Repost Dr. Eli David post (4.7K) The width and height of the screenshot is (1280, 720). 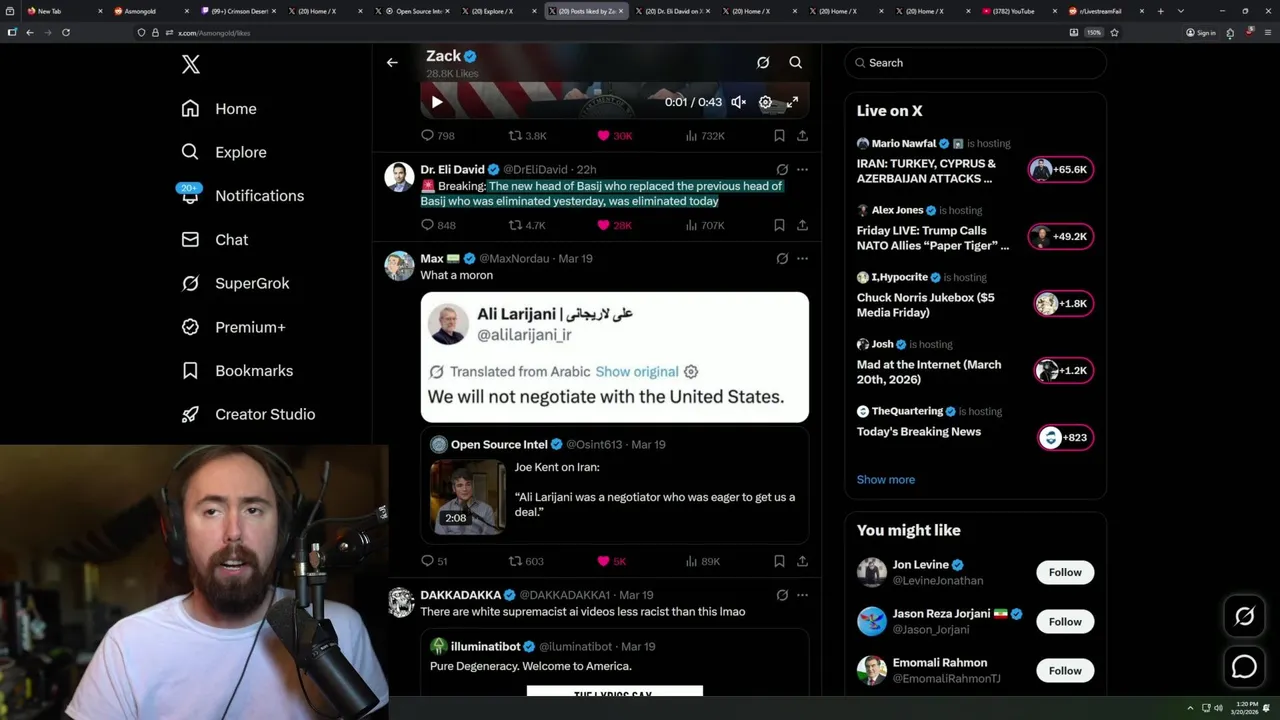pos(527,226)
